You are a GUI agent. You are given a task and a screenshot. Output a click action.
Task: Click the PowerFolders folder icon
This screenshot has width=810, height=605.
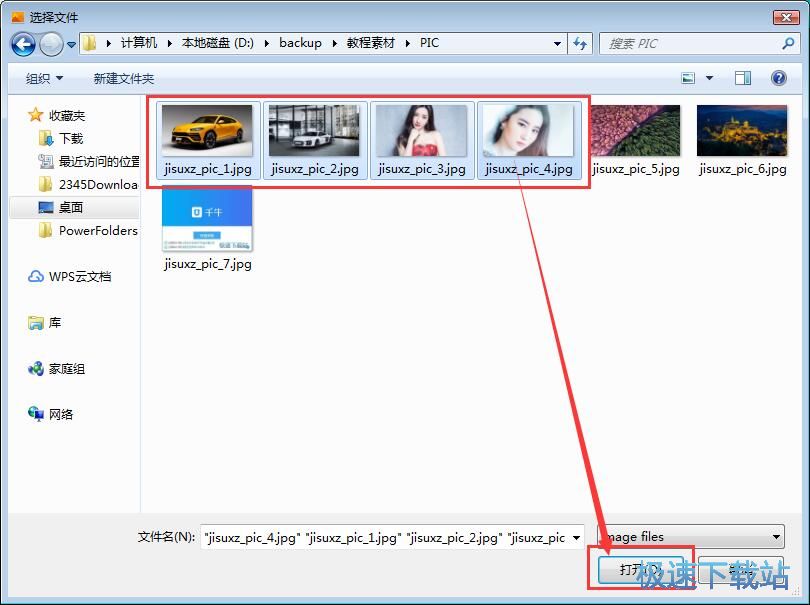point(45,230)
